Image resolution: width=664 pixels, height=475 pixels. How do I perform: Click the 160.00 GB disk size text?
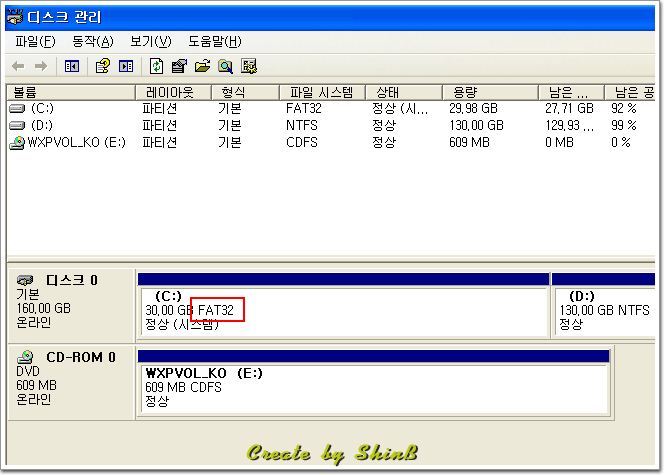[x=44, y=308]
